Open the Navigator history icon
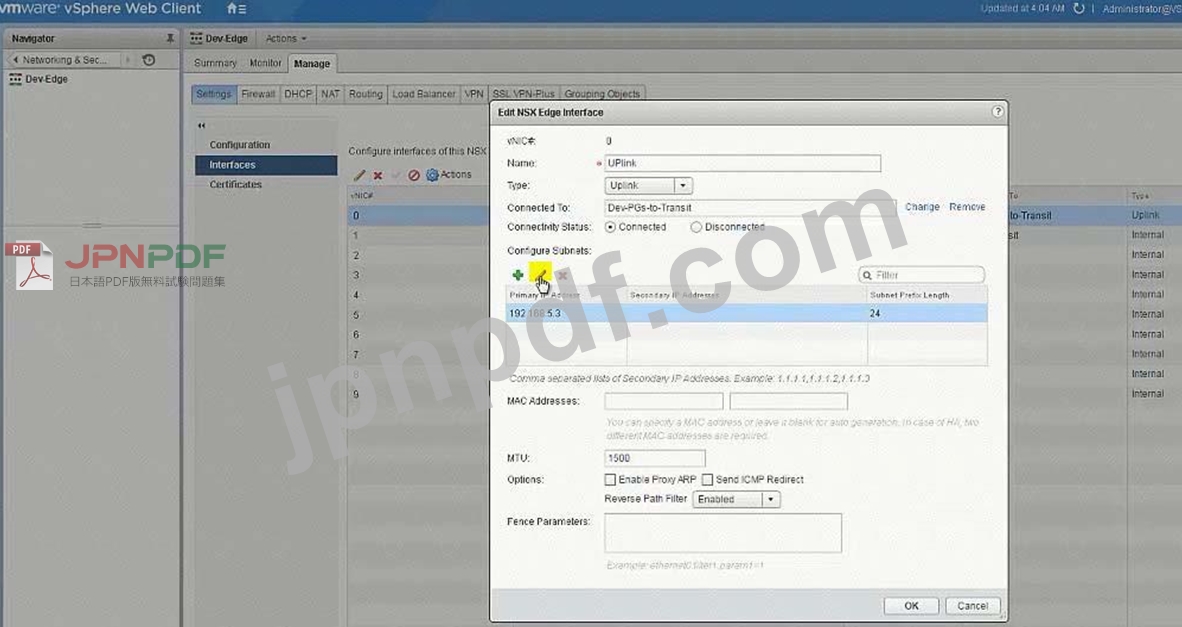 point(149,60)
